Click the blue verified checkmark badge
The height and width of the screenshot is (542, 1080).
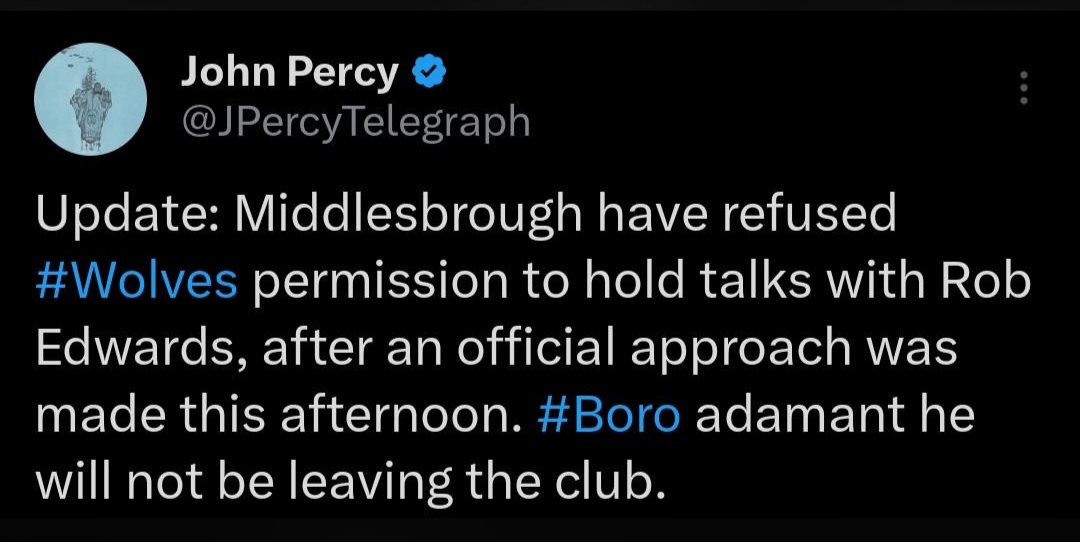click(x=423, y=72)
